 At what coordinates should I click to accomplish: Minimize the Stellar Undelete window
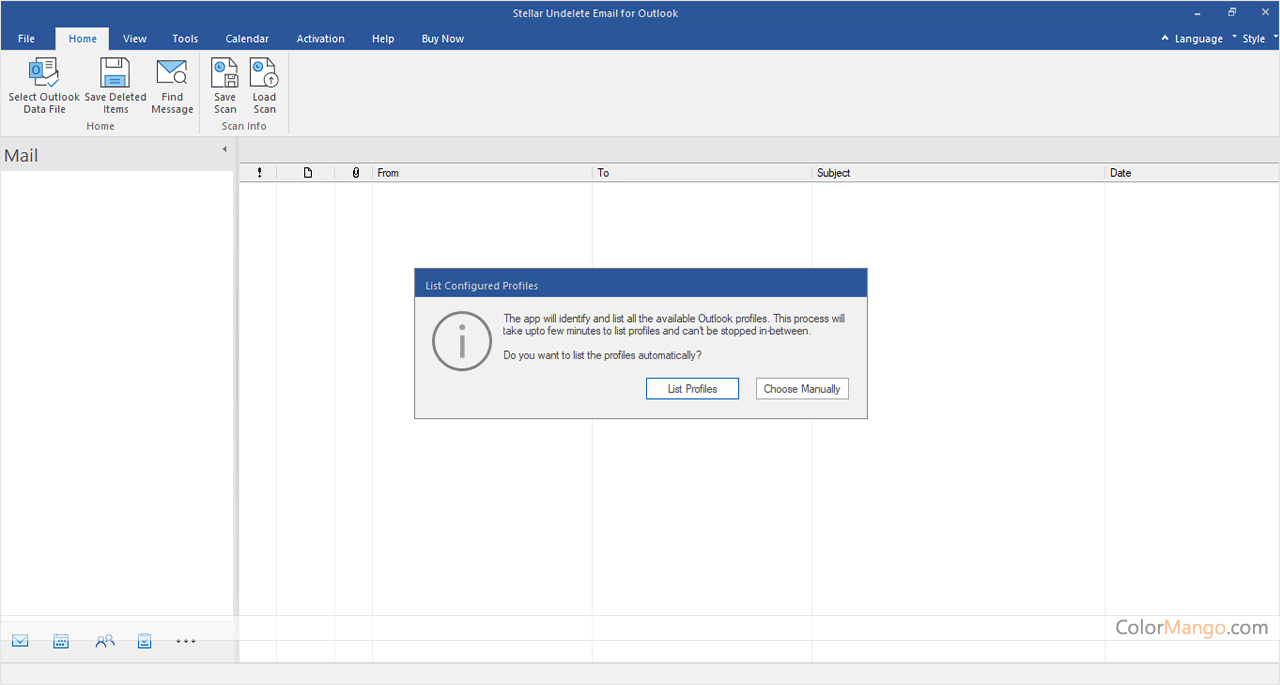(x=1198, y=13)
